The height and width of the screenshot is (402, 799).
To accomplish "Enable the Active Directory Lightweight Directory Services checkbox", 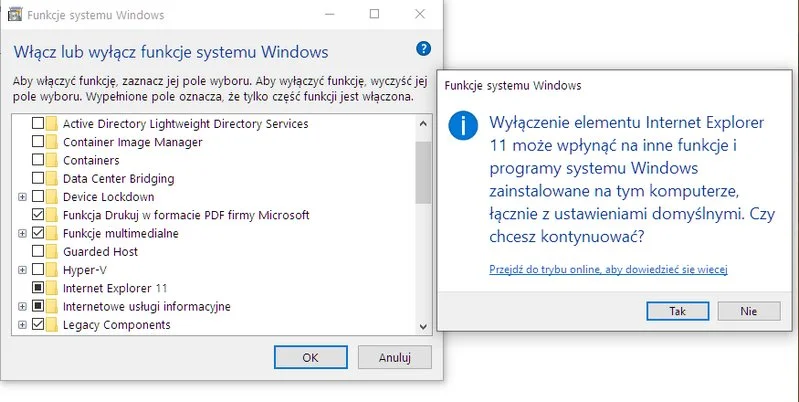I will 38,123.
